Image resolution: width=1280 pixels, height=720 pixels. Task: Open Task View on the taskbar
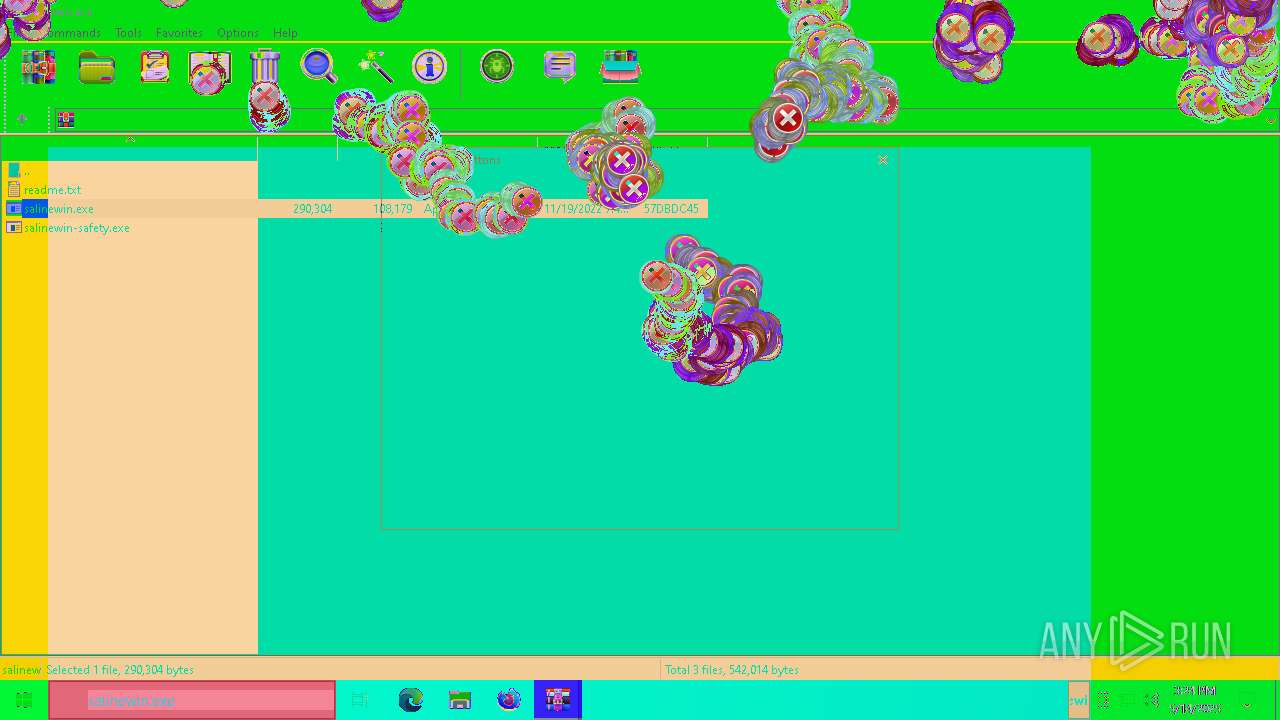click(x=361, y=700)
